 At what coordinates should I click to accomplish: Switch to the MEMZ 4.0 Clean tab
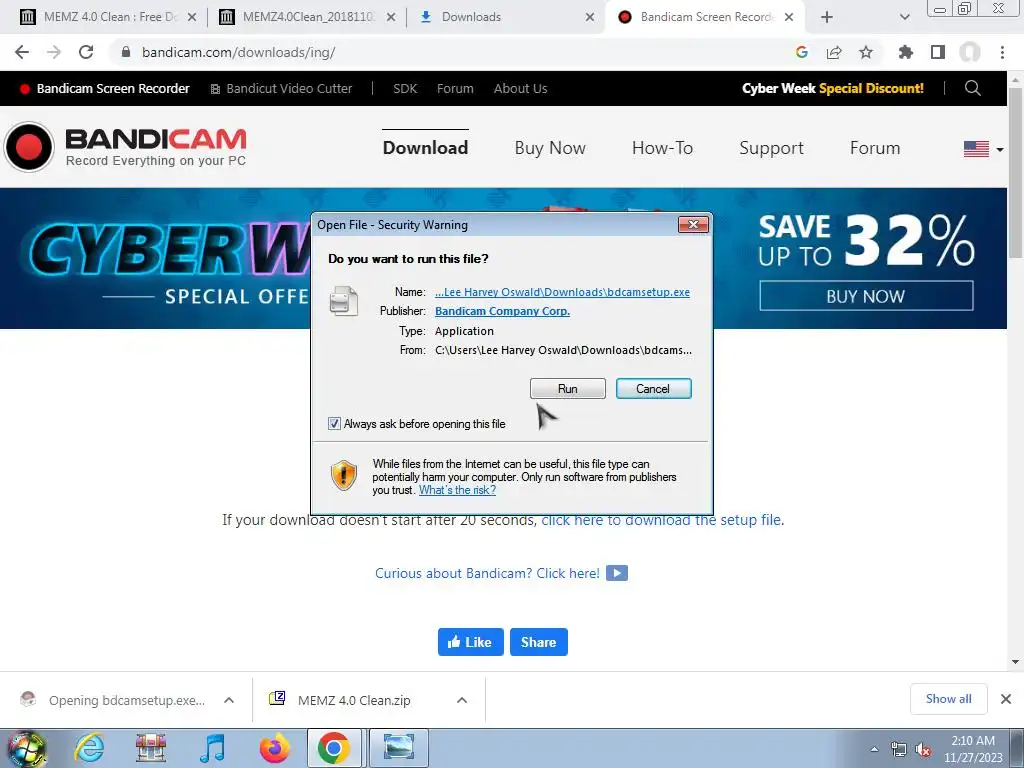click(109, 17)
